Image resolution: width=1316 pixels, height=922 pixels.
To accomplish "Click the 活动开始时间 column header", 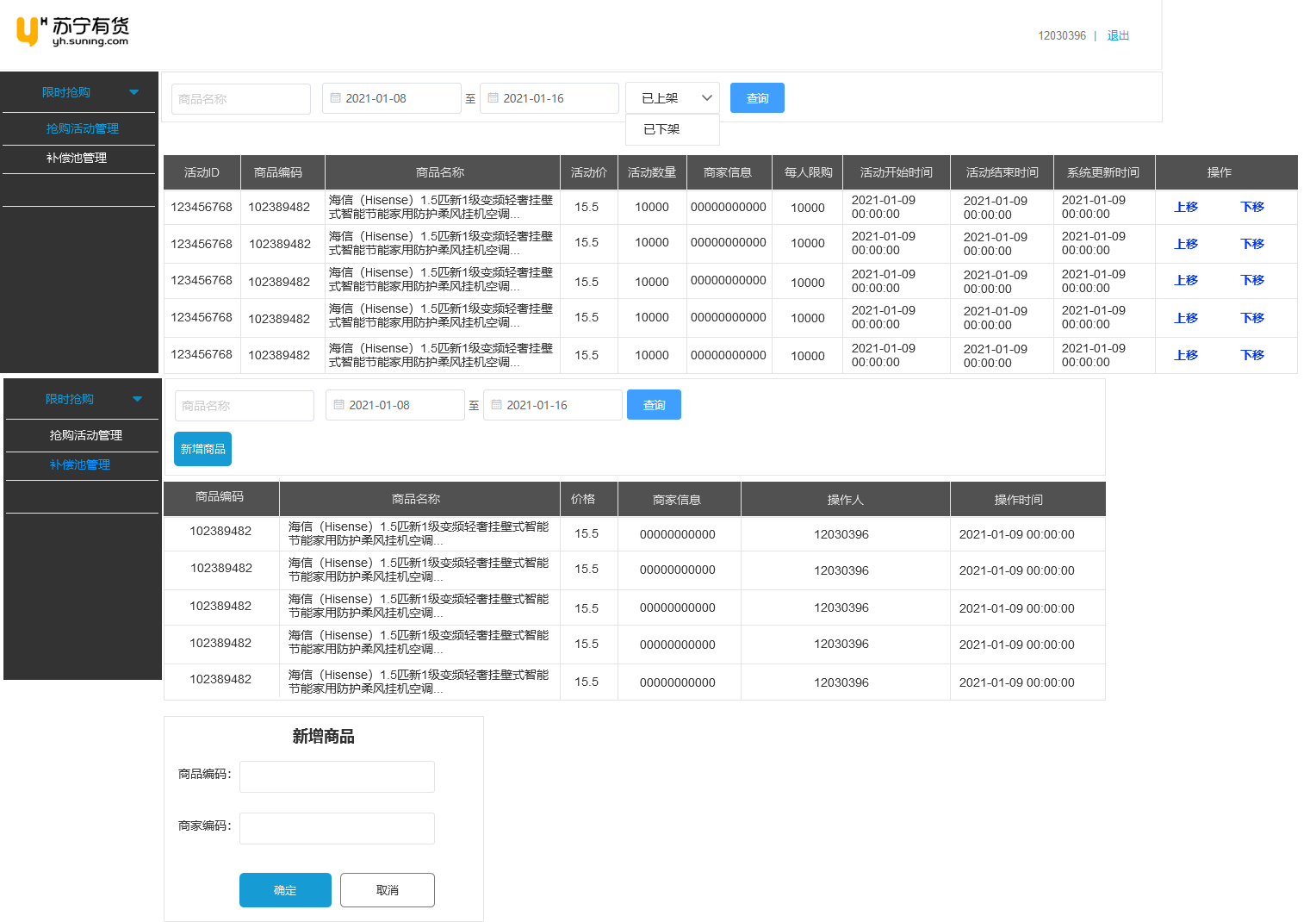I will (897, 172).
